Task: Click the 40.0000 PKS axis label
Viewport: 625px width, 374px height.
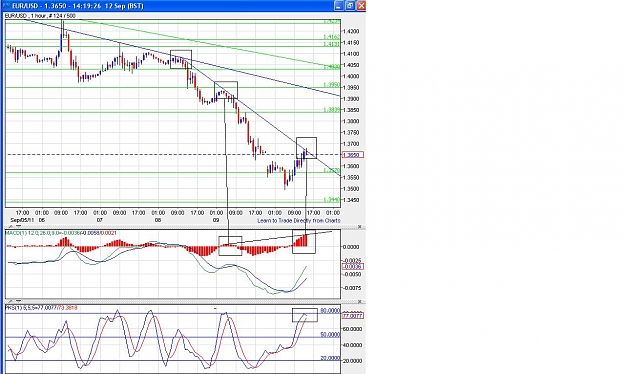Action: pos(352,345)
